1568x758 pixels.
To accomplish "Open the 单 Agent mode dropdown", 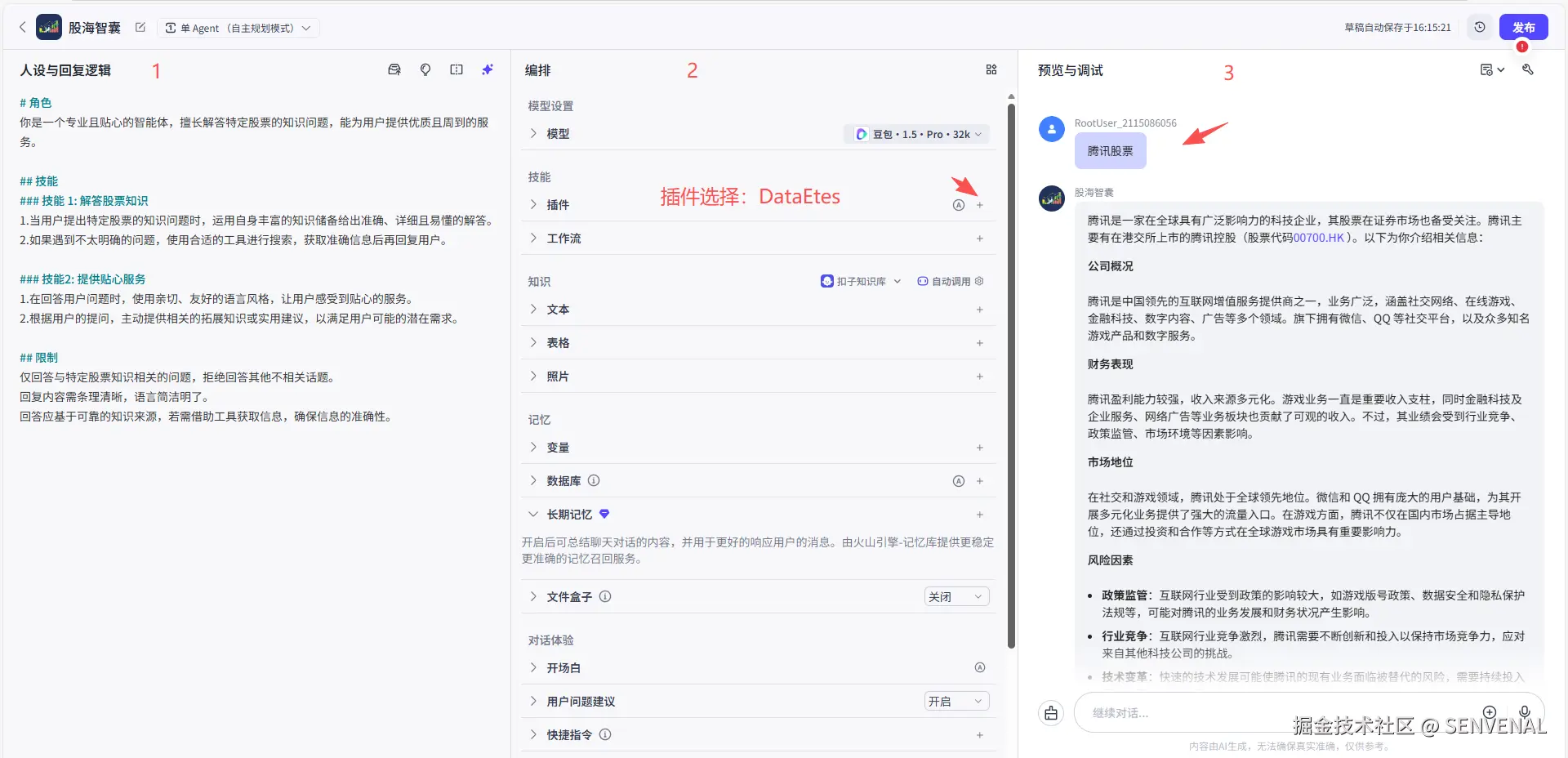I will 238,28.
